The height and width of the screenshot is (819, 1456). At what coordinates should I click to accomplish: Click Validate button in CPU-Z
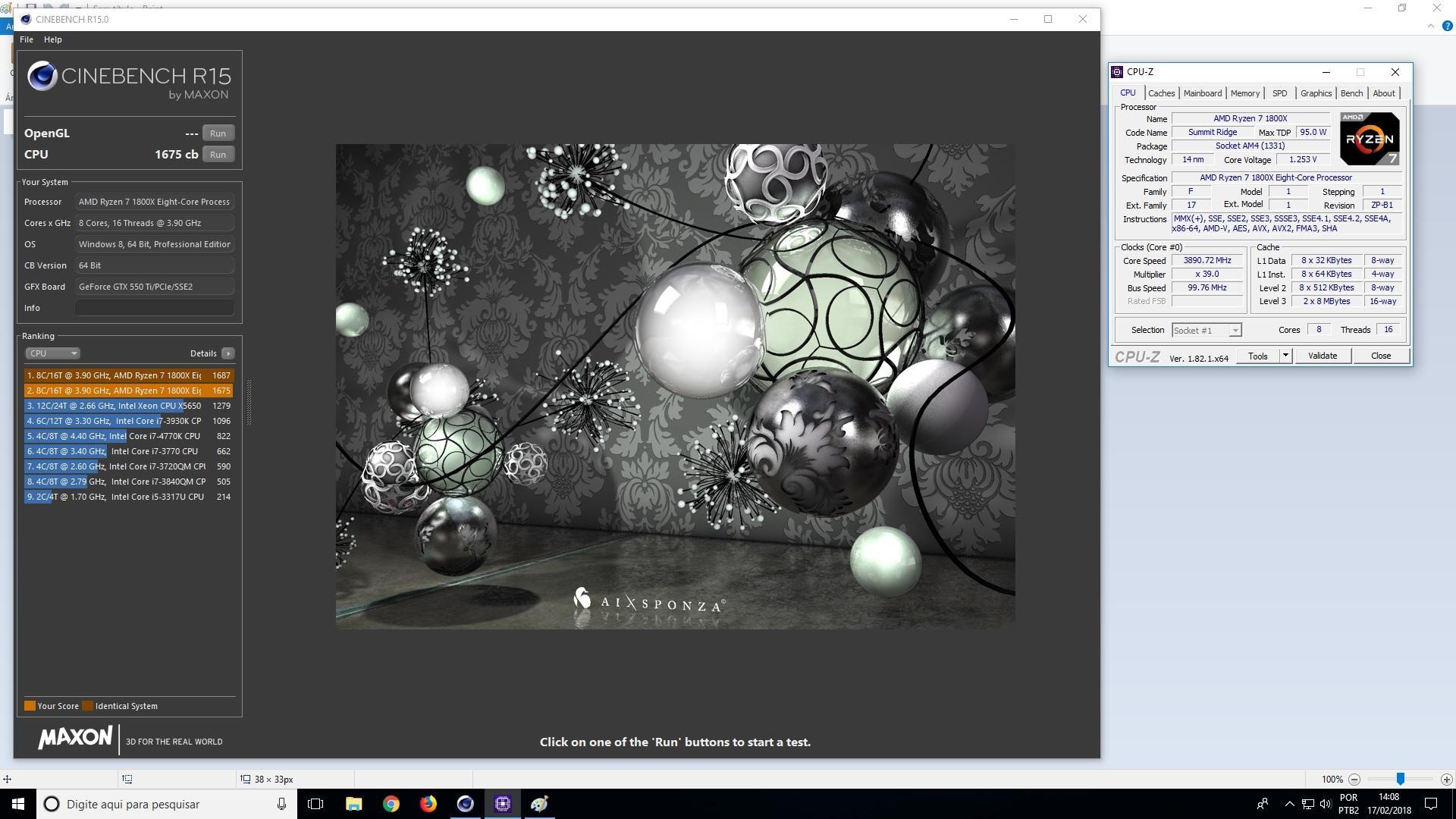(x=1323, y=356)
